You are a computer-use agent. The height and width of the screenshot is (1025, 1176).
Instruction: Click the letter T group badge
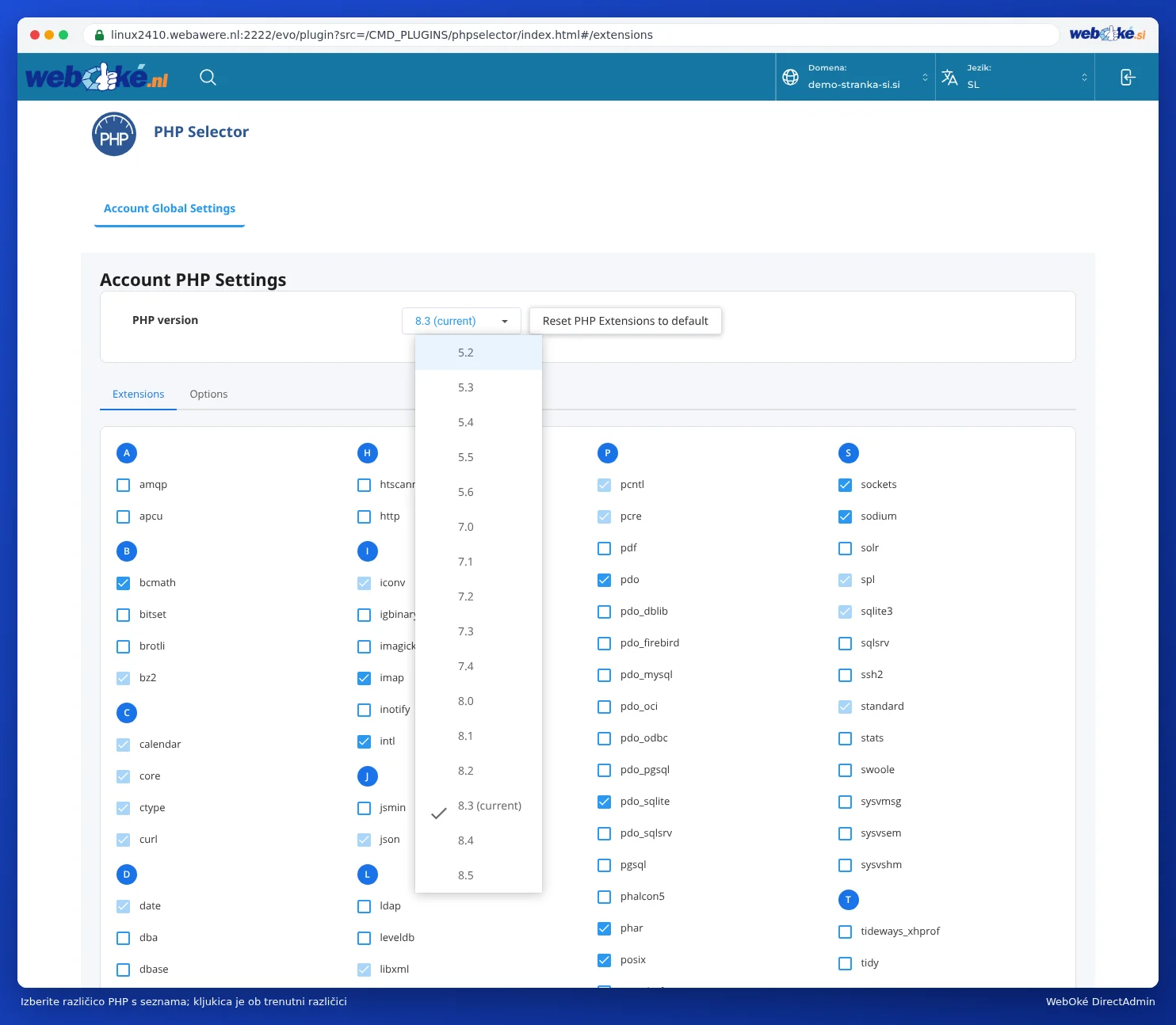click(848, 900)
